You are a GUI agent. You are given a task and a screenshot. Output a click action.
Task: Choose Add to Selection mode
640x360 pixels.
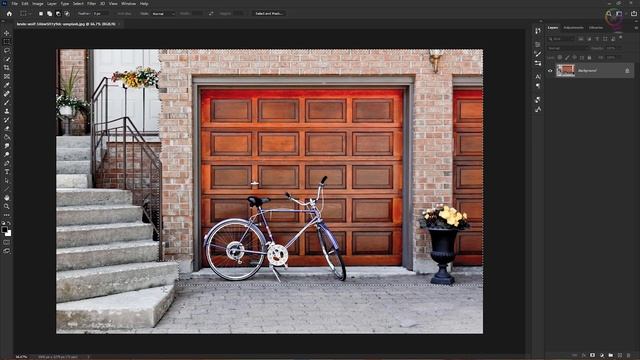[x=49, y=13]
